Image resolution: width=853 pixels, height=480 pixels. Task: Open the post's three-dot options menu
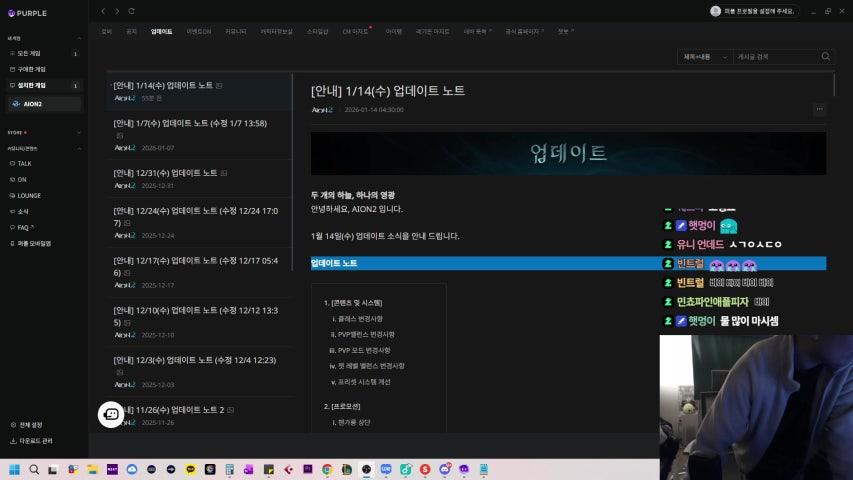click(x=819, y=109)
